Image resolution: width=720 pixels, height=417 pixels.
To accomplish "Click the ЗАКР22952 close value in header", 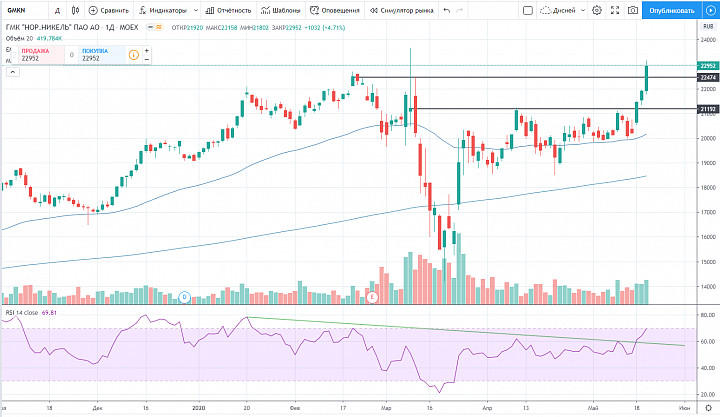I will [287, 28].
